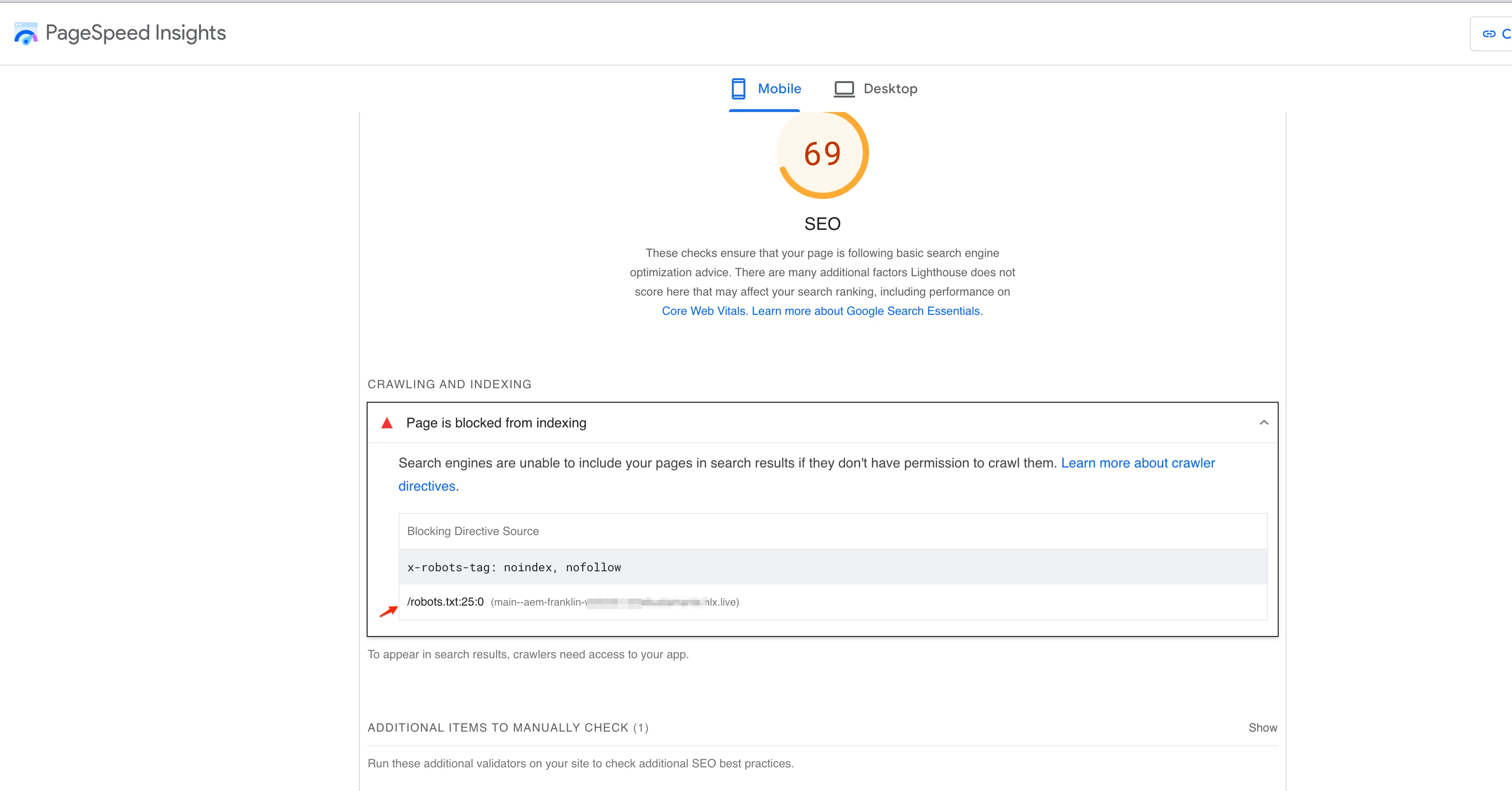The height and width of the screenshot is (791, 1512).
Task: Open Learn more about Google Search Essentials
Action: coord(866,311)
